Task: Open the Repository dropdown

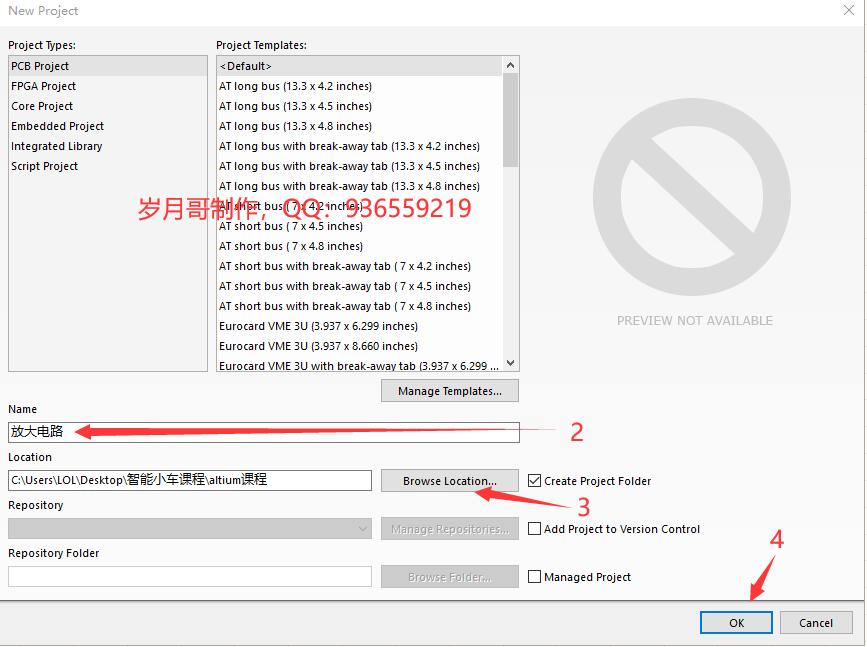Action: pos(190,529)
